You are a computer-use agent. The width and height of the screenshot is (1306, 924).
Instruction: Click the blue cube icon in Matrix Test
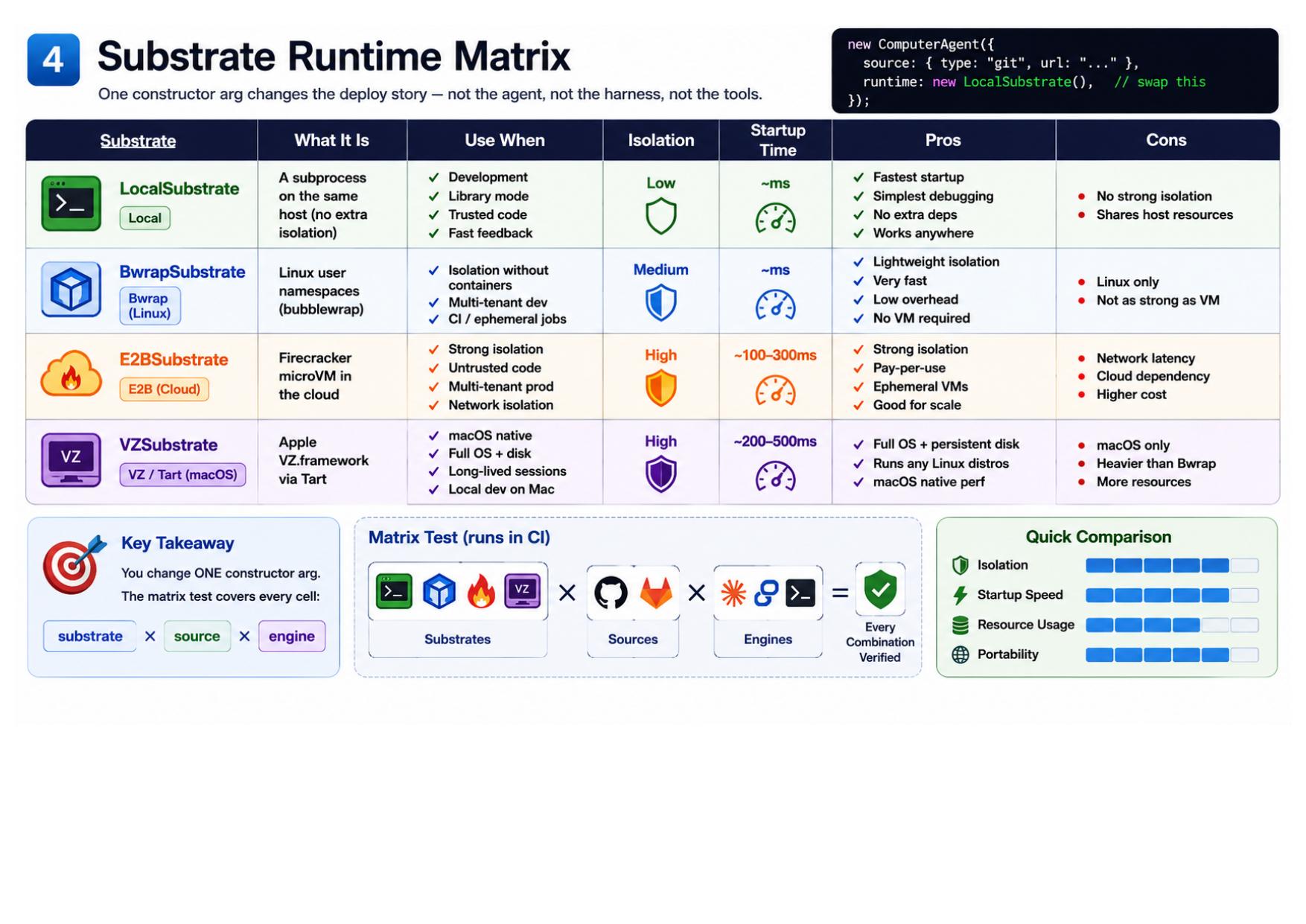[x=439, y=592]
